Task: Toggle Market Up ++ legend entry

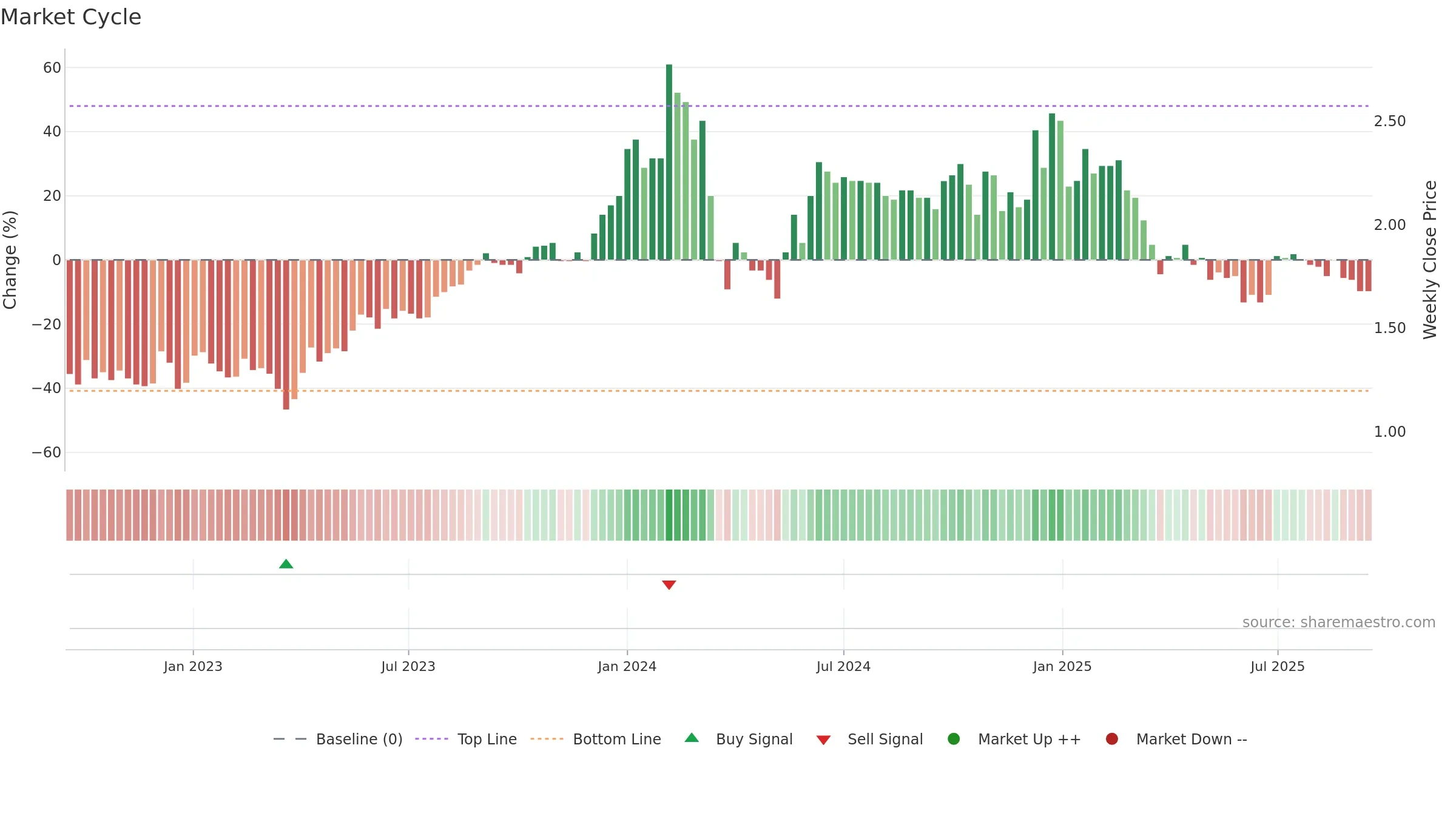Action: (x=1014, y=739)
